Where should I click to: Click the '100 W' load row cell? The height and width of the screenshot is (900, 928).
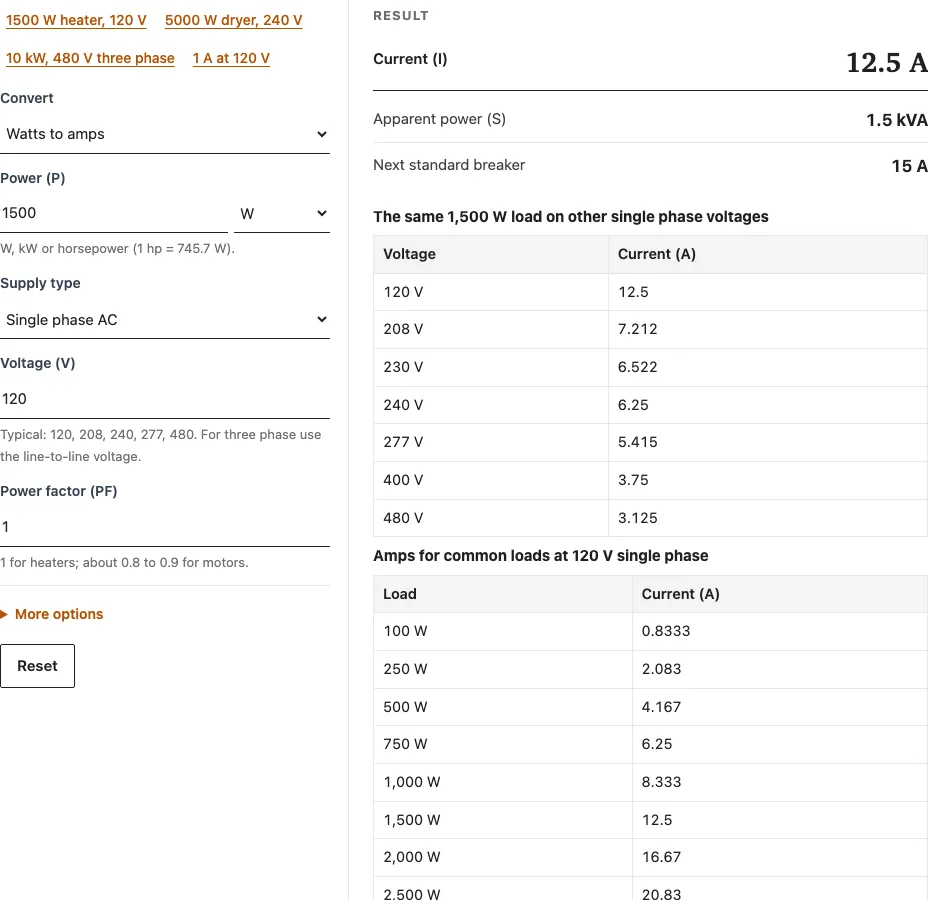(502, 631)
